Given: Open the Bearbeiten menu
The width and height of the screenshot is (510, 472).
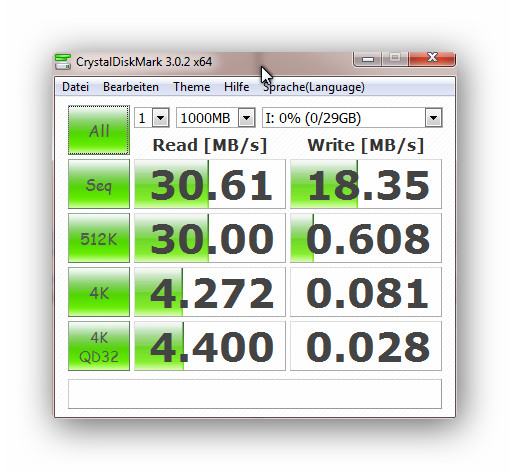Looking at the screenshot, I should tap(131, 87).
